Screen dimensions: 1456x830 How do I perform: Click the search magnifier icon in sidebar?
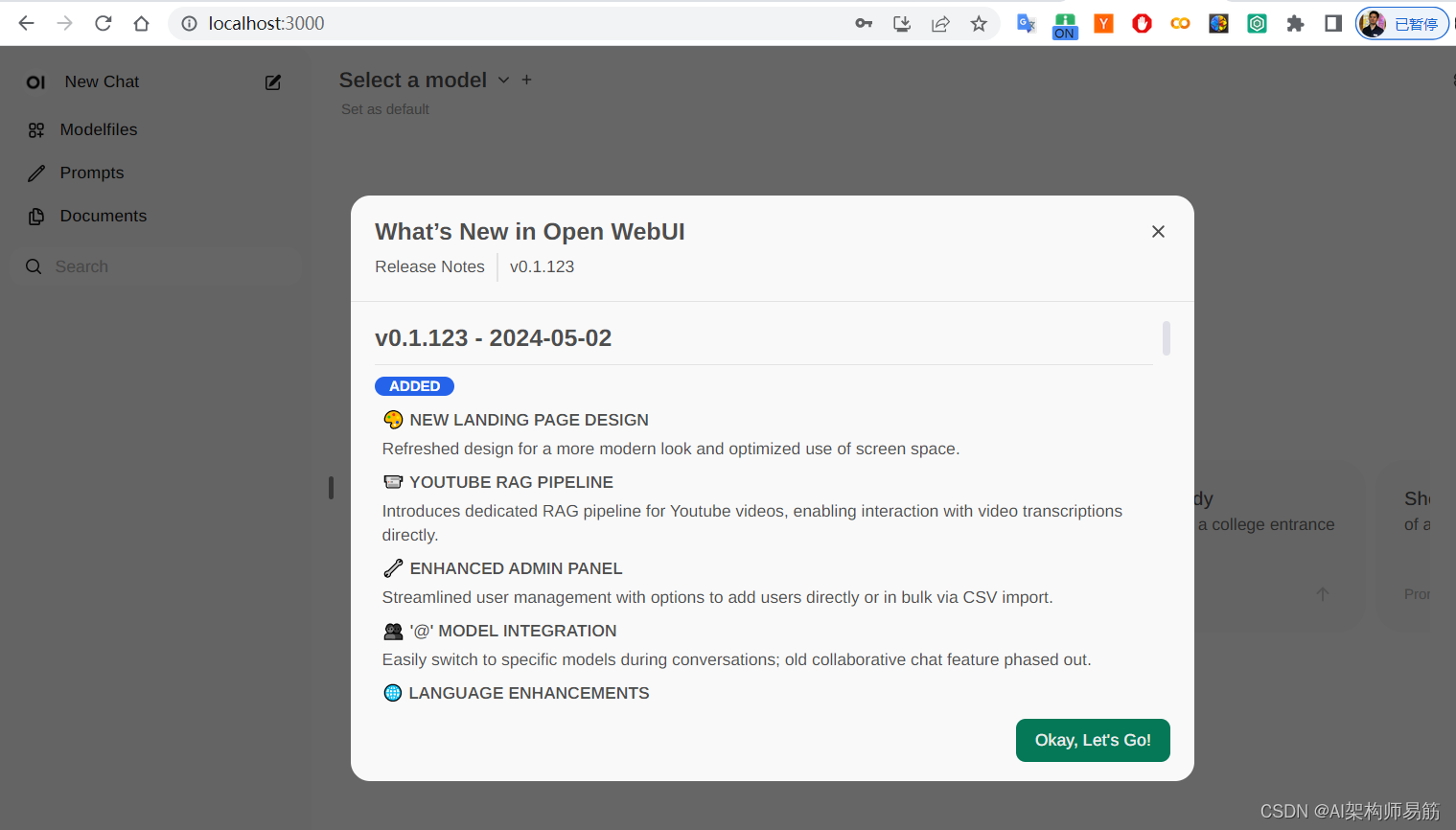pos(34,266)
